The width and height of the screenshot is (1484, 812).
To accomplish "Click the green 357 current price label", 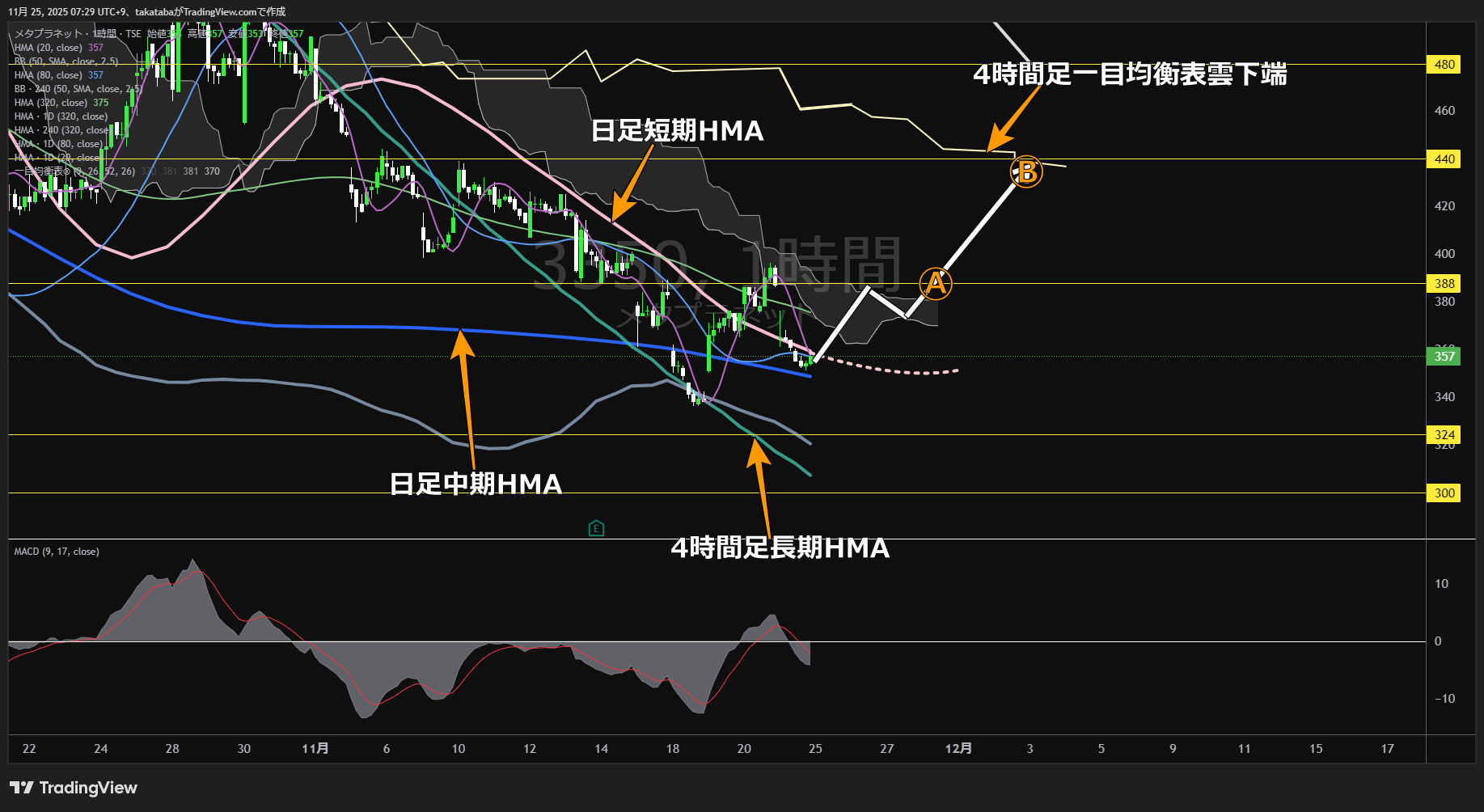I will [1444, 357].
